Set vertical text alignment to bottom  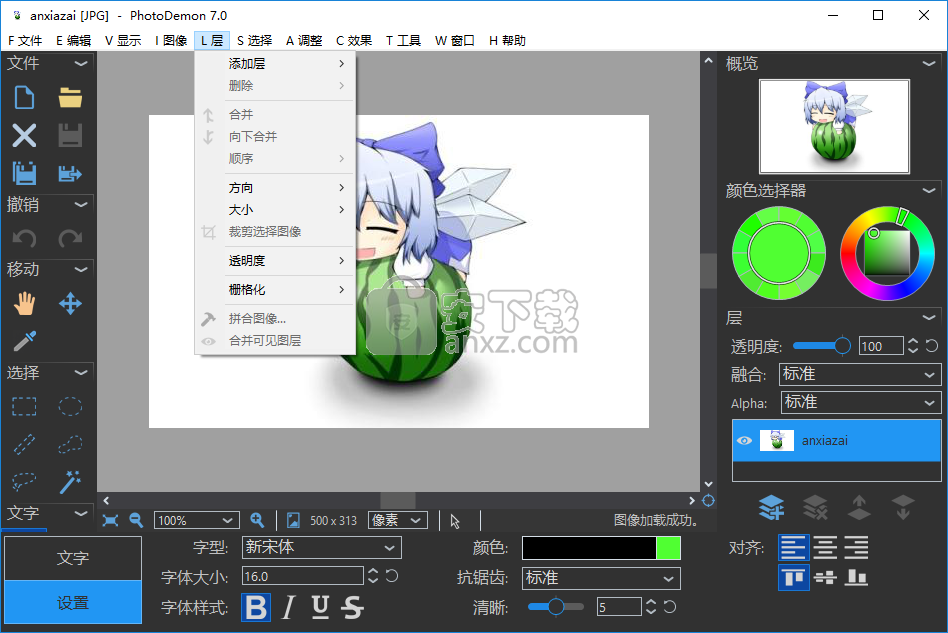click(856, 577)
